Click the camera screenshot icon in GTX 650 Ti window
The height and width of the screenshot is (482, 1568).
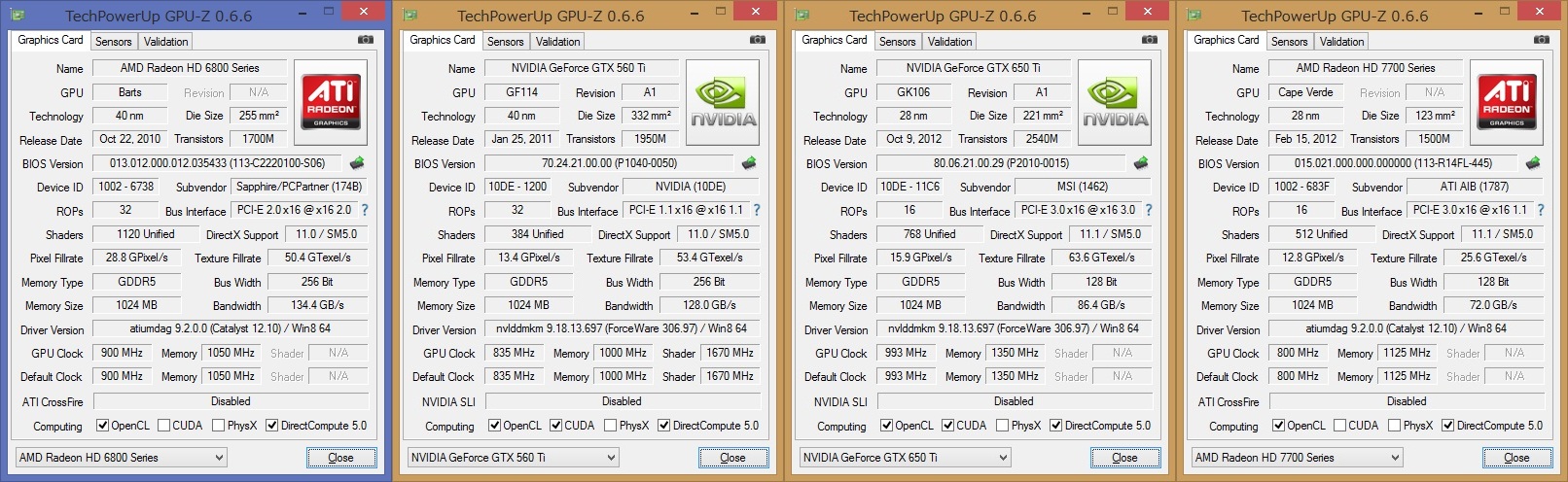pos(1149,40)
